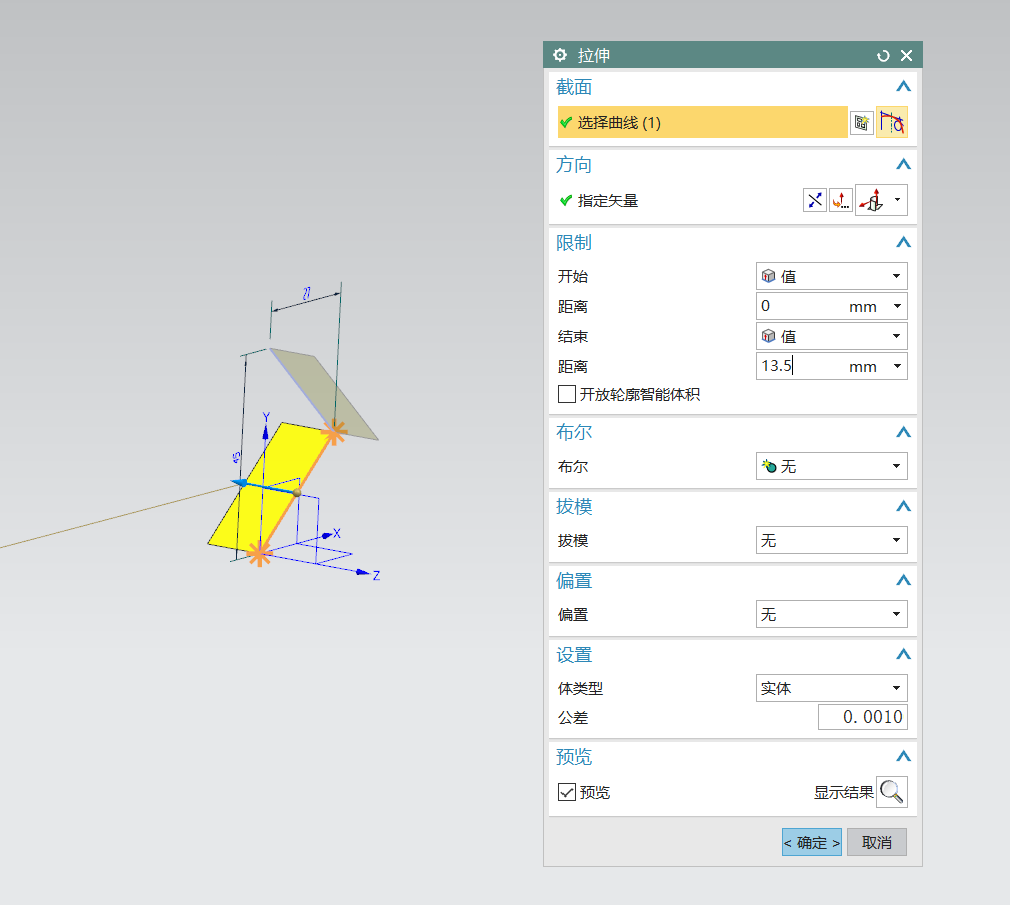Screen dimensions: 1010x905
Task: Click the 公差 field showing 0.0010
Action: (x=862, y=717)
